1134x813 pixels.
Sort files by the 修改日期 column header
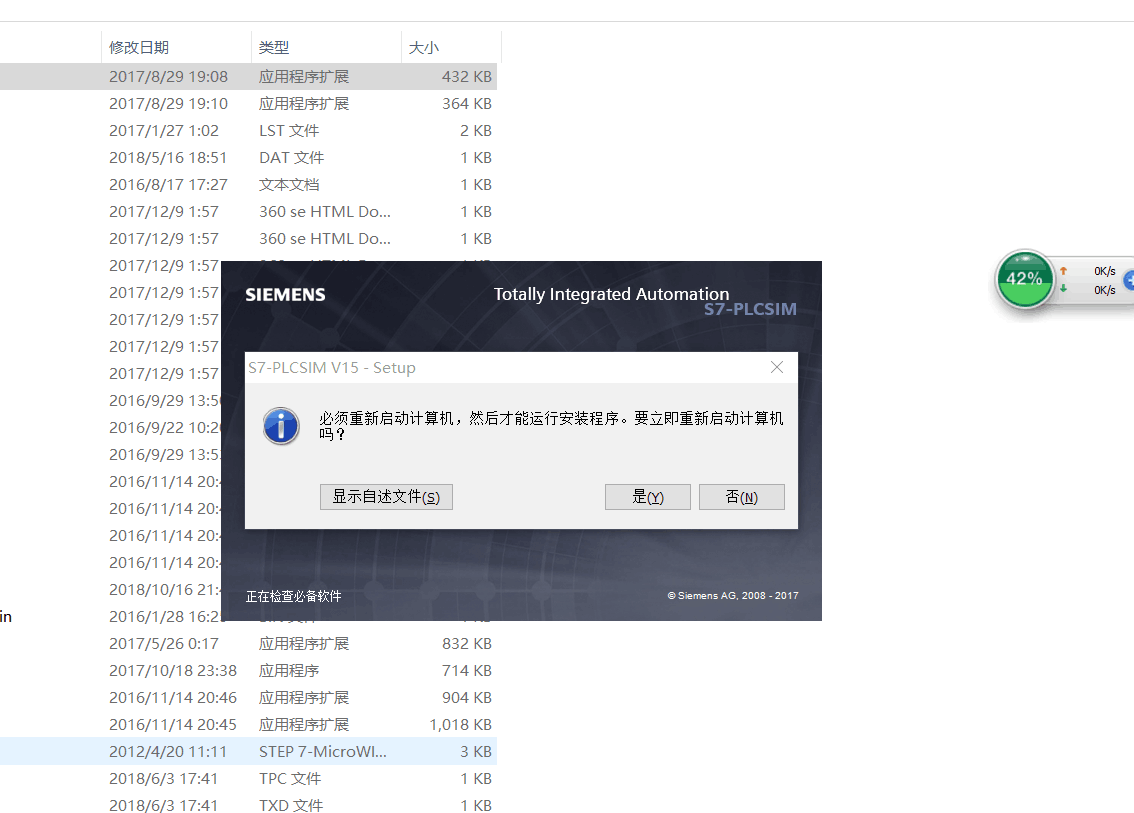pos(176,48)
